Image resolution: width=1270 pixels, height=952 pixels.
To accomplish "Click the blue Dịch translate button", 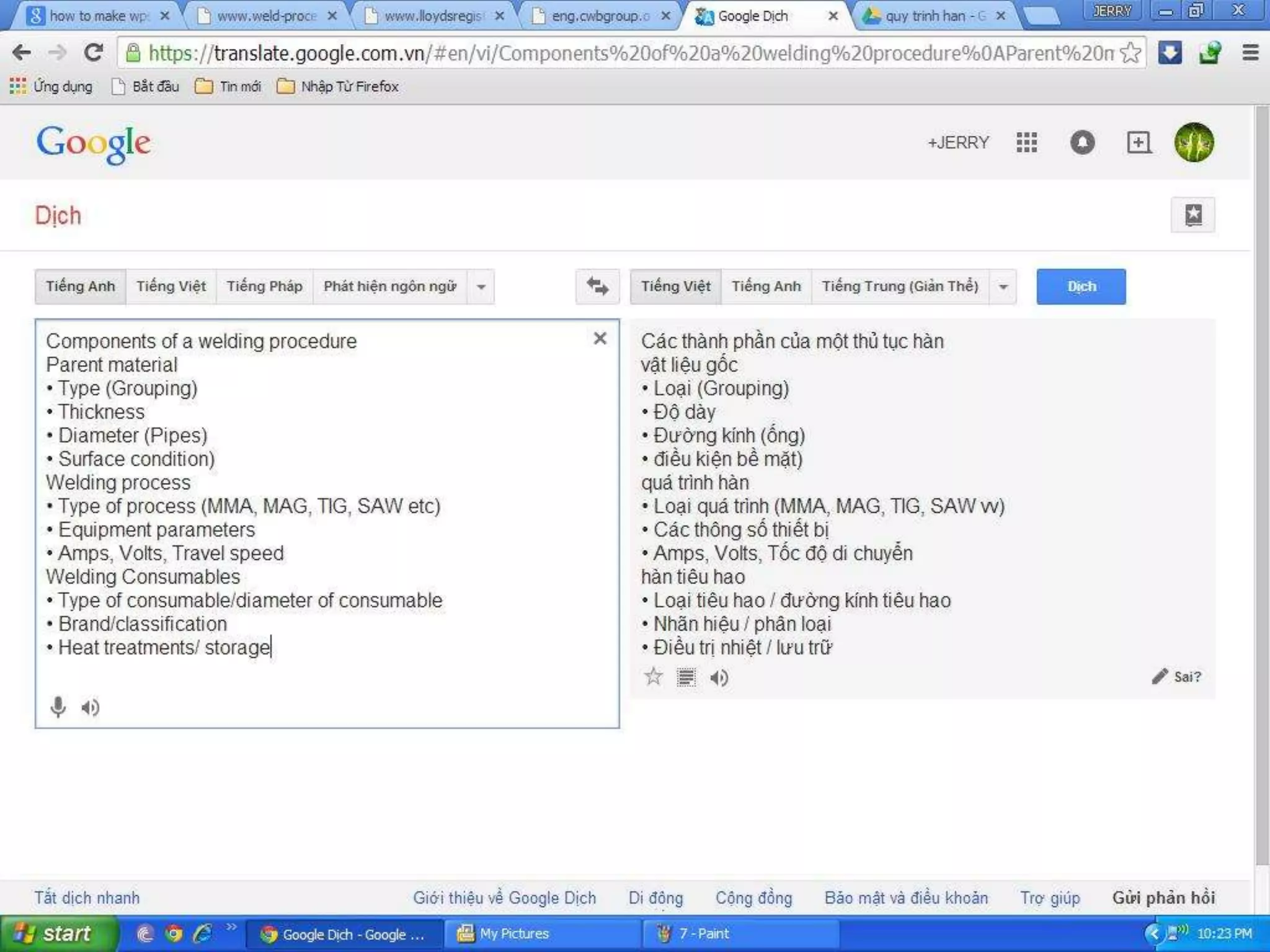I will tap(1081, 286).
